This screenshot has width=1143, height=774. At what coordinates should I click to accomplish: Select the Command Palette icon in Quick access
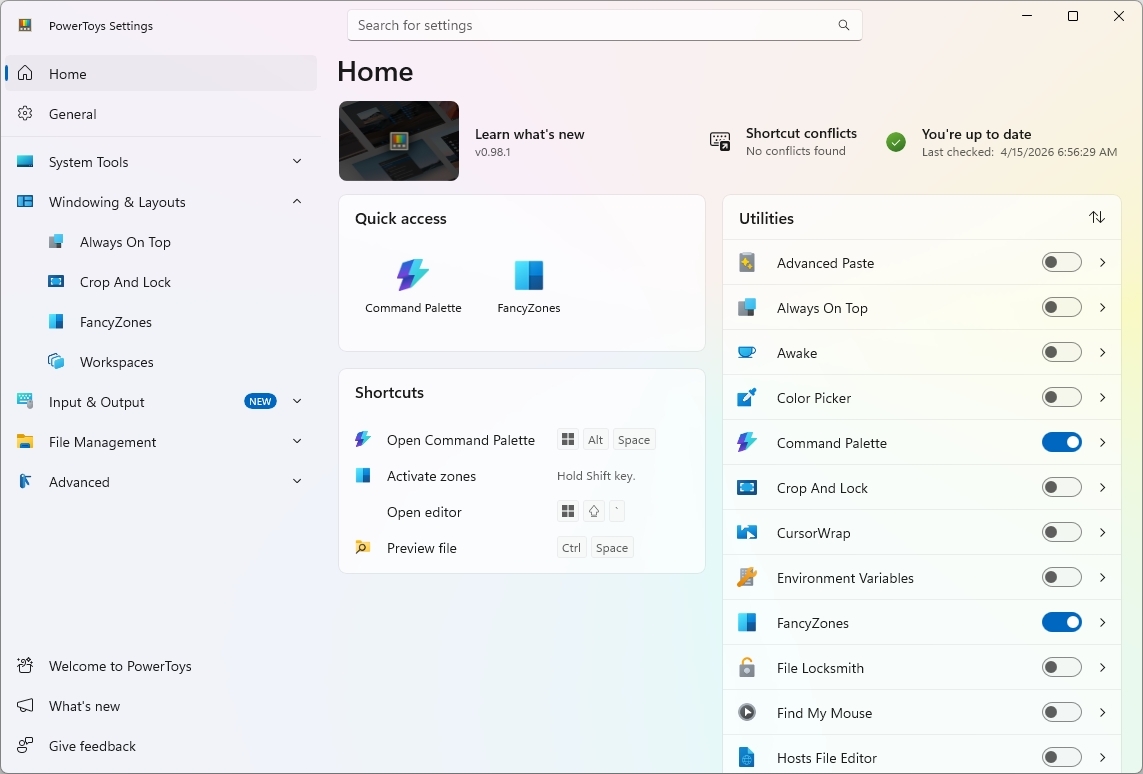pyautogui.click(x=413, y=272)
